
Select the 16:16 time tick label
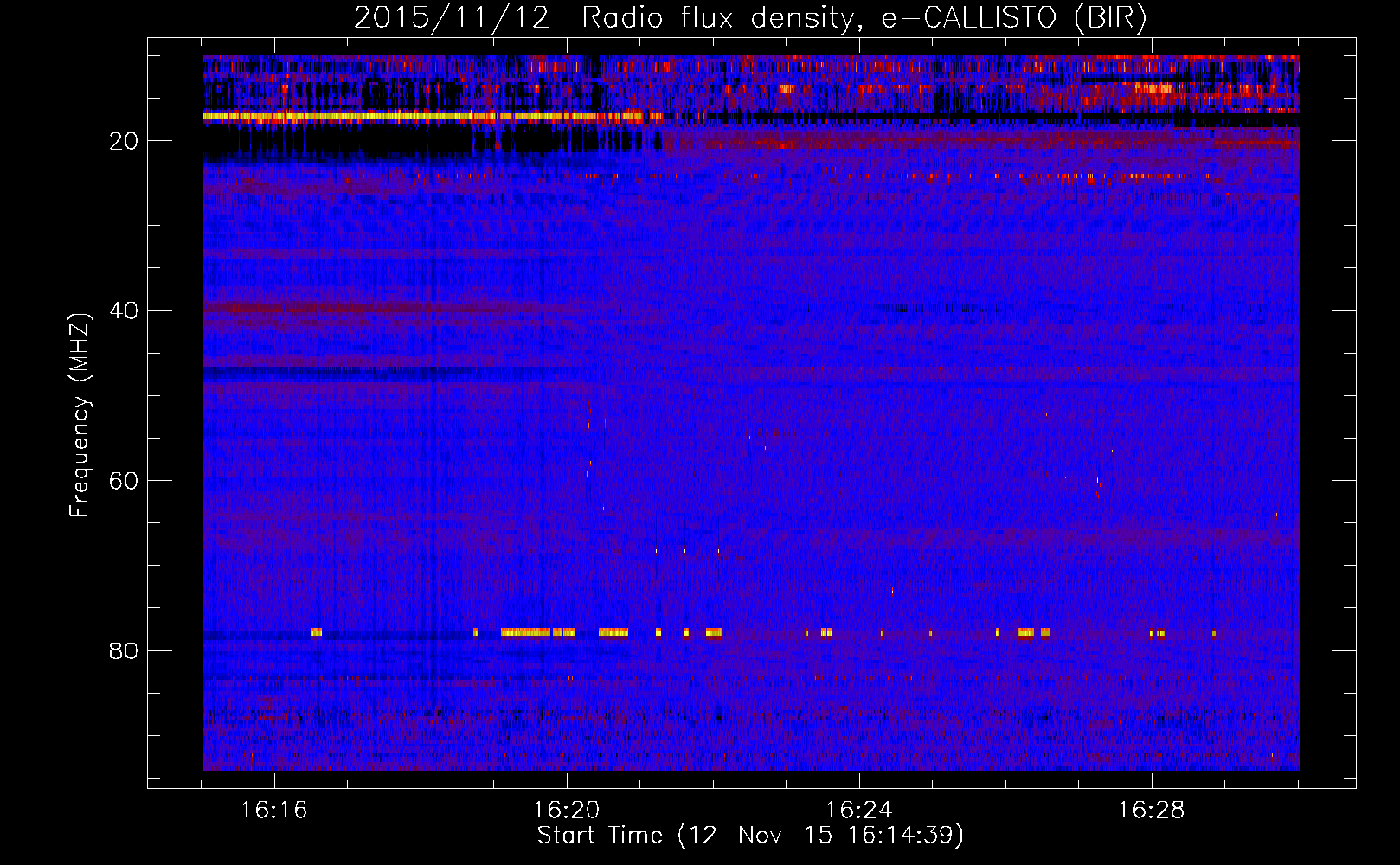click(x=273, y=811)
